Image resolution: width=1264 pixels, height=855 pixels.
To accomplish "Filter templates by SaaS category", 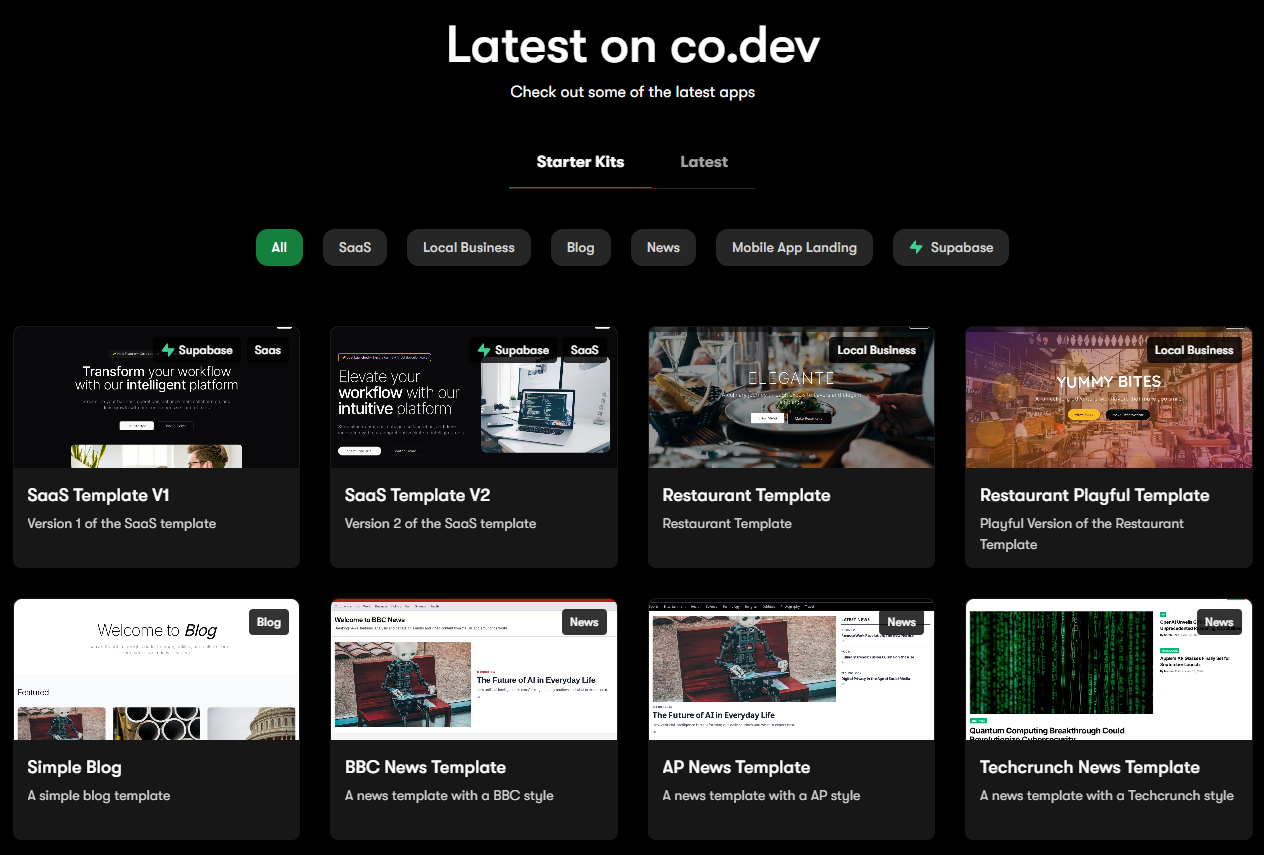I will (355, 248).
